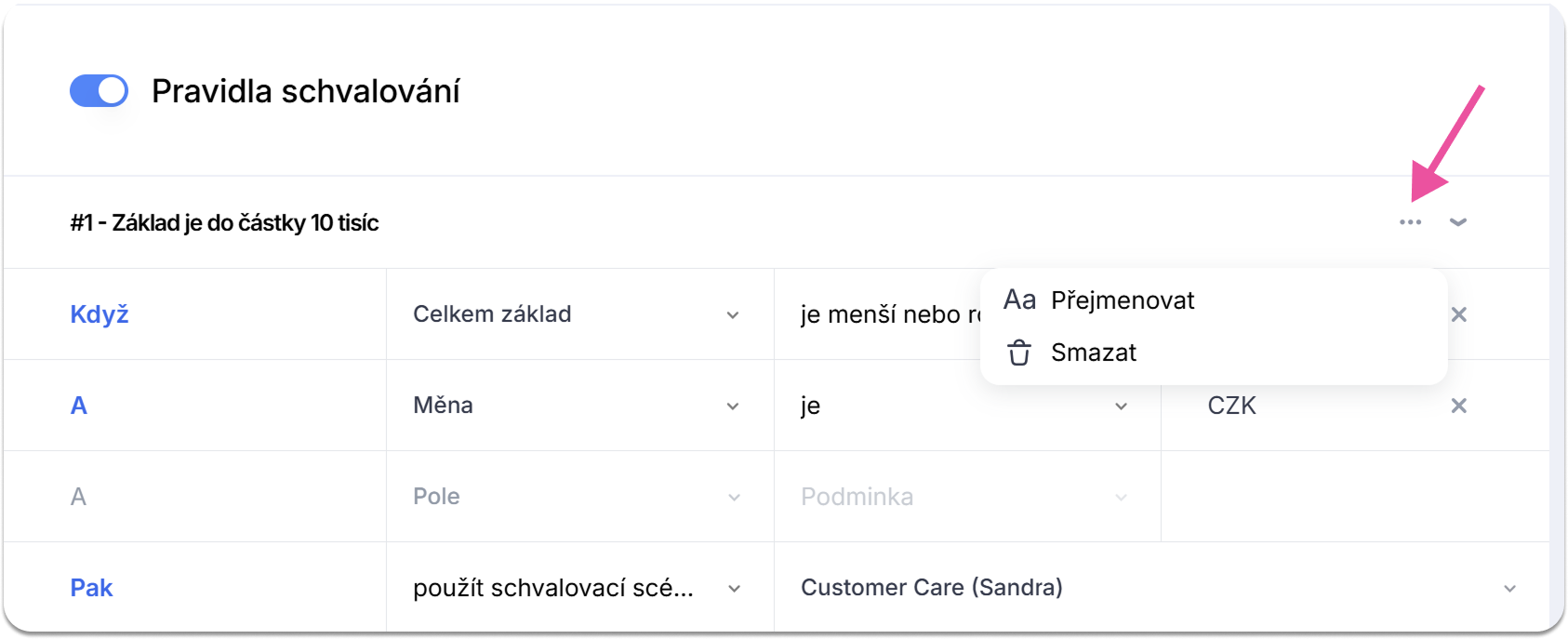The width and height of the screenshot is (1568, 639).
Task: Click the rule title '#1 - Základ je do částky 10 tisíc'
Action: click(x=225, y=223)
